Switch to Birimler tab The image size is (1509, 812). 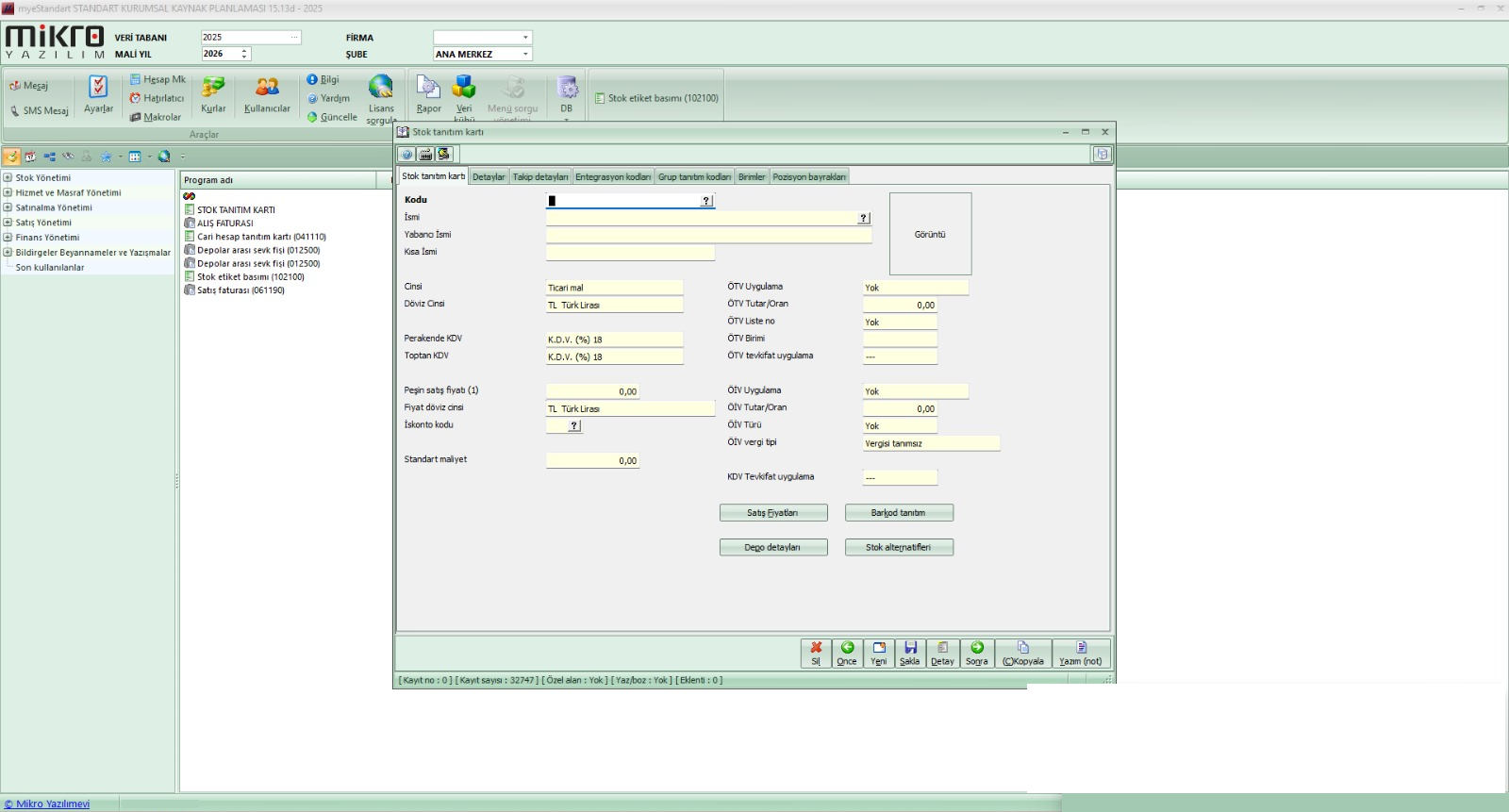752,176
